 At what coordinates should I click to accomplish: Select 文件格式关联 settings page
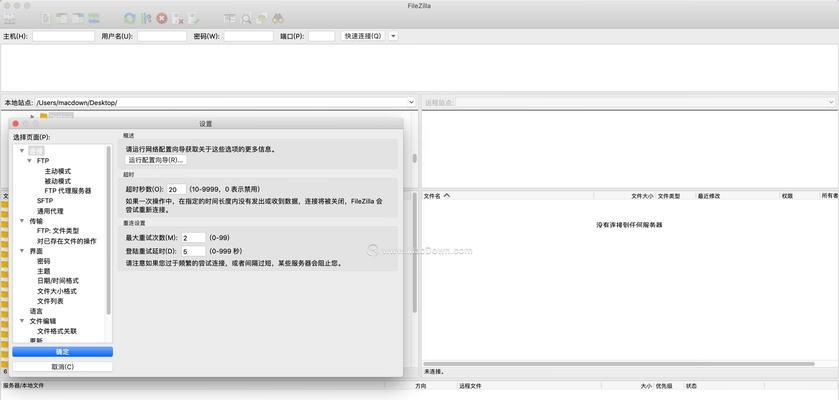pyautogui.click(x=57, y=331)
